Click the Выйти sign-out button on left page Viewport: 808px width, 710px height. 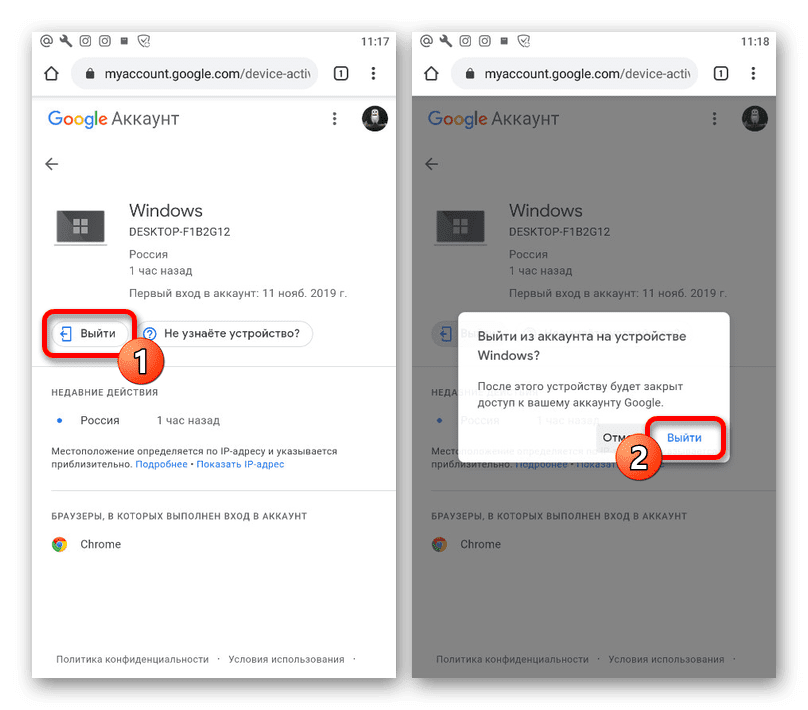90,334
